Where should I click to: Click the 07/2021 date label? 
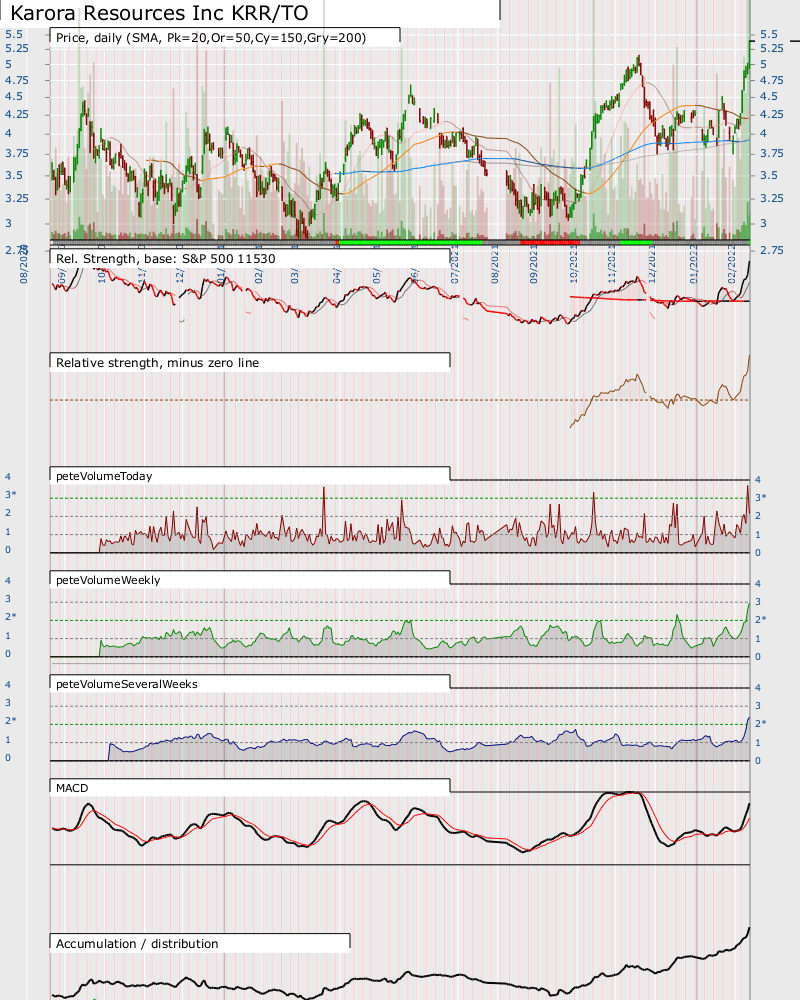(456, 266)
